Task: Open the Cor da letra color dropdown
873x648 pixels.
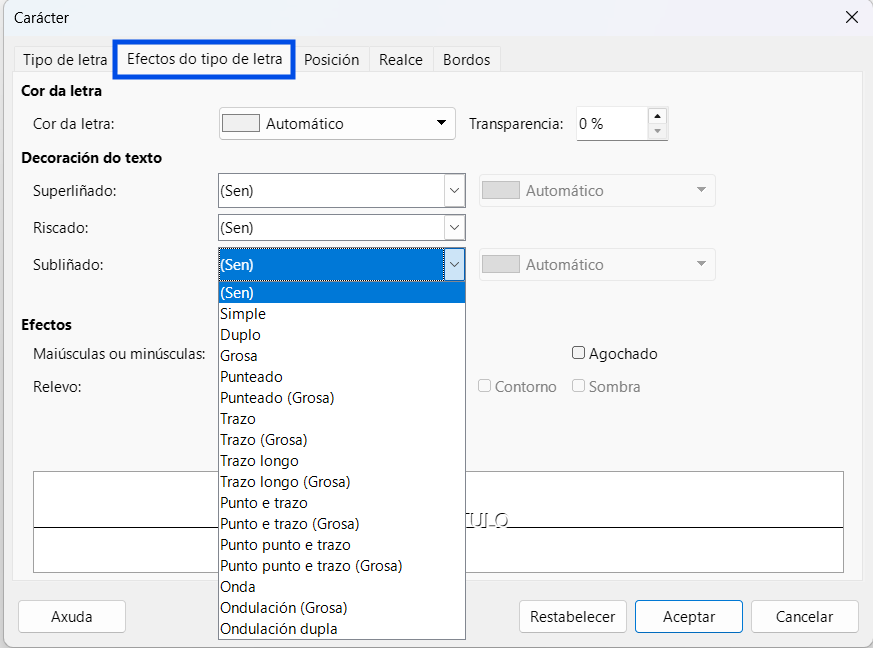Action: click(337, 124)
